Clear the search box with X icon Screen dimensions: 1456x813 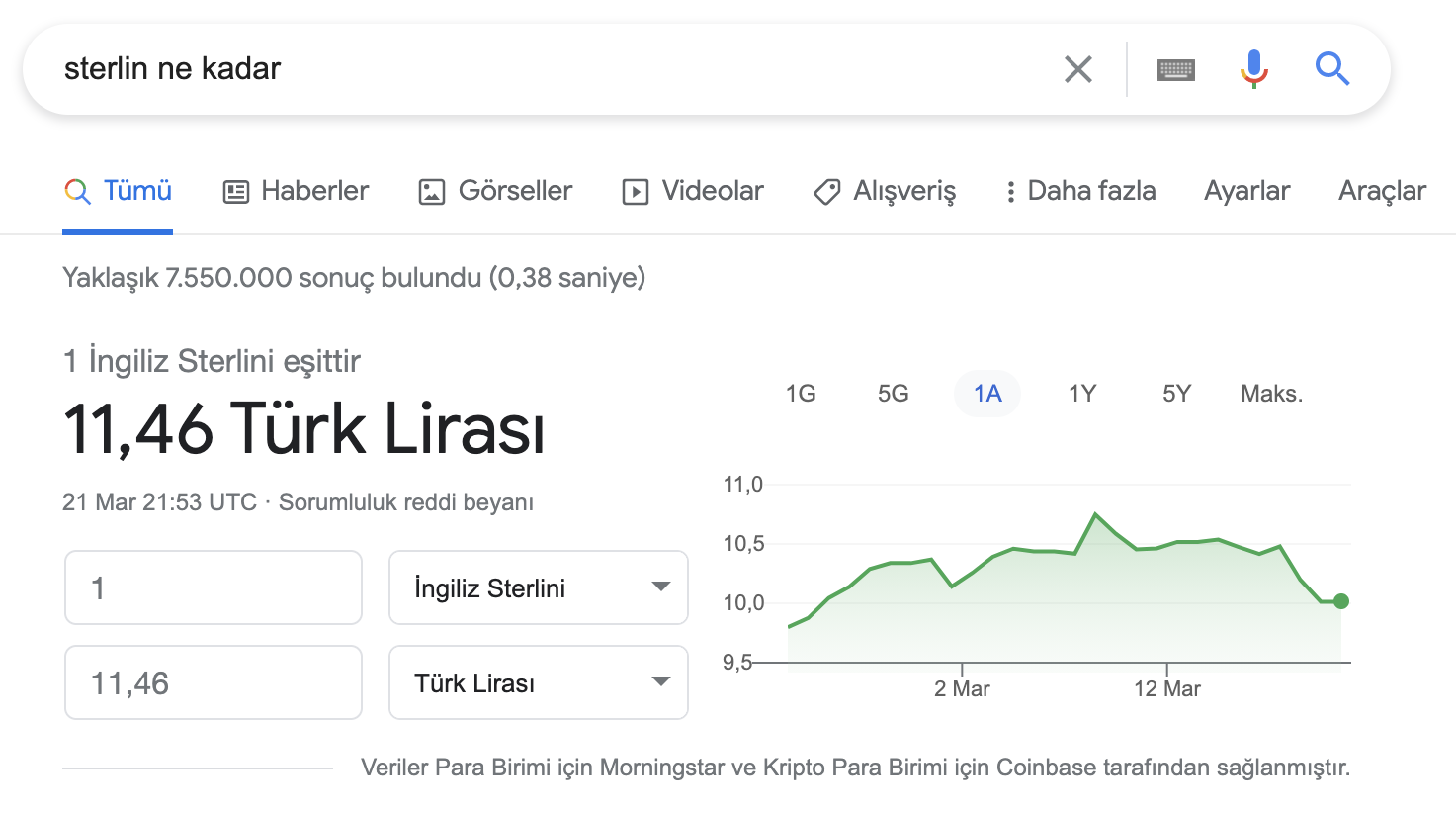1077,69
